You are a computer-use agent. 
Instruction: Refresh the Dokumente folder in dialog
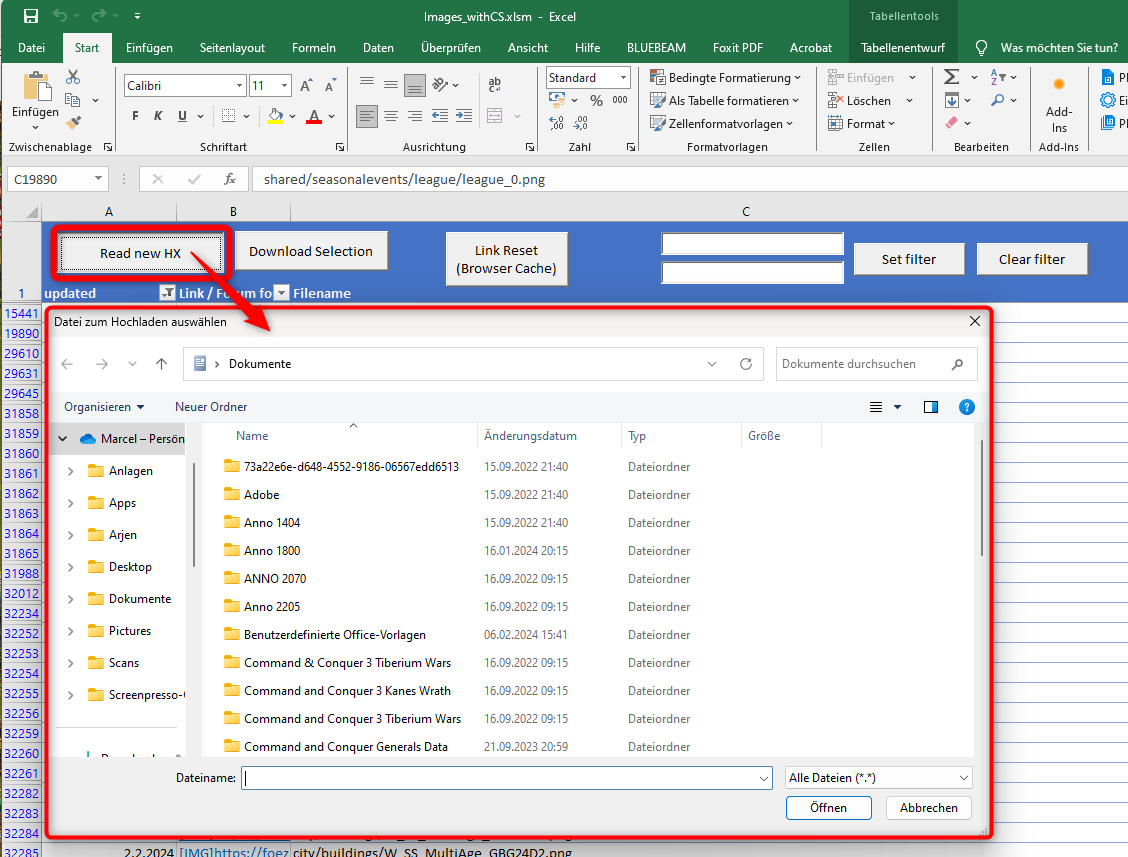click(x=745, y=364)
